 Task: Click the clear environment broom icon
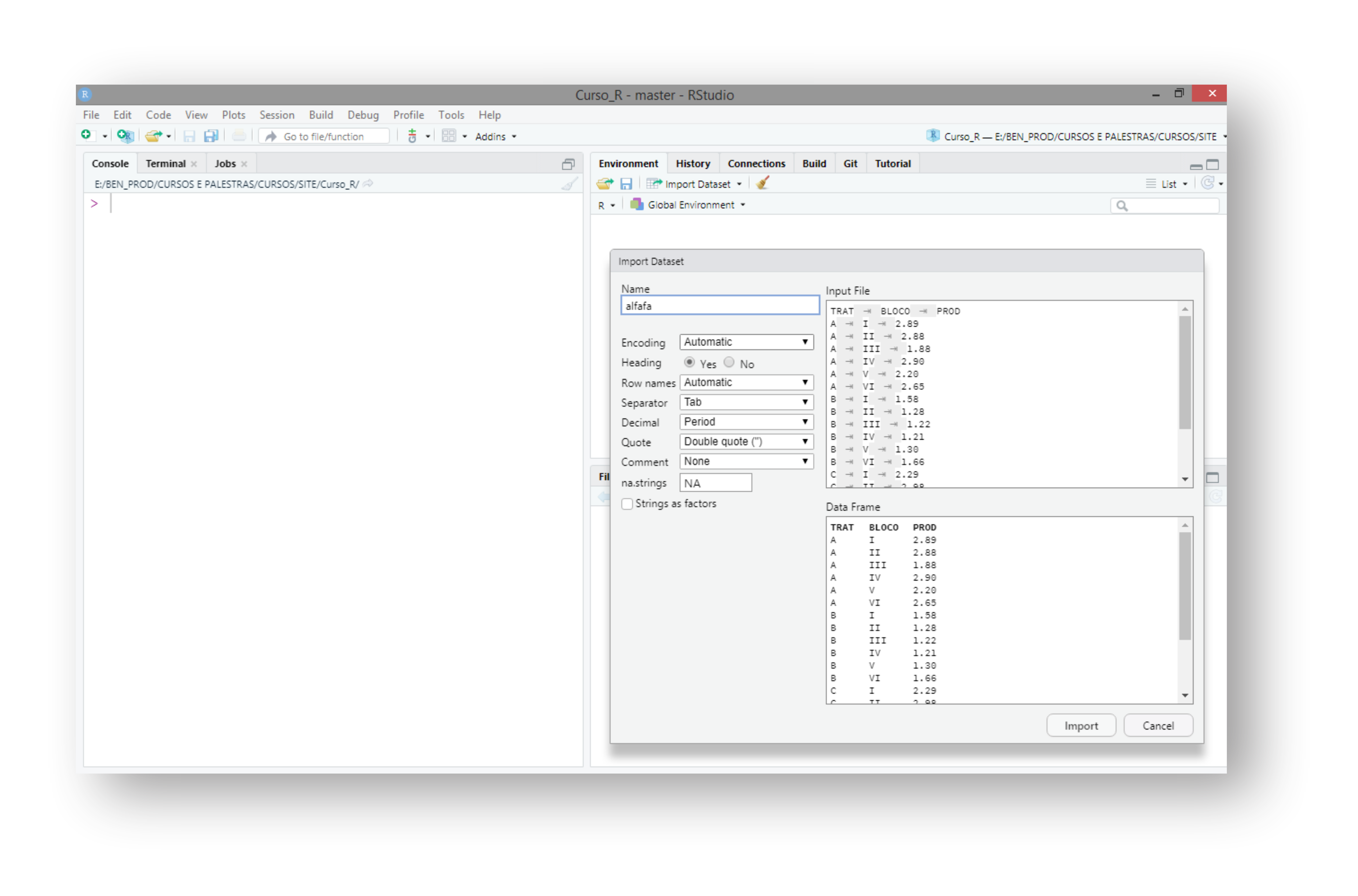point(763,183)
